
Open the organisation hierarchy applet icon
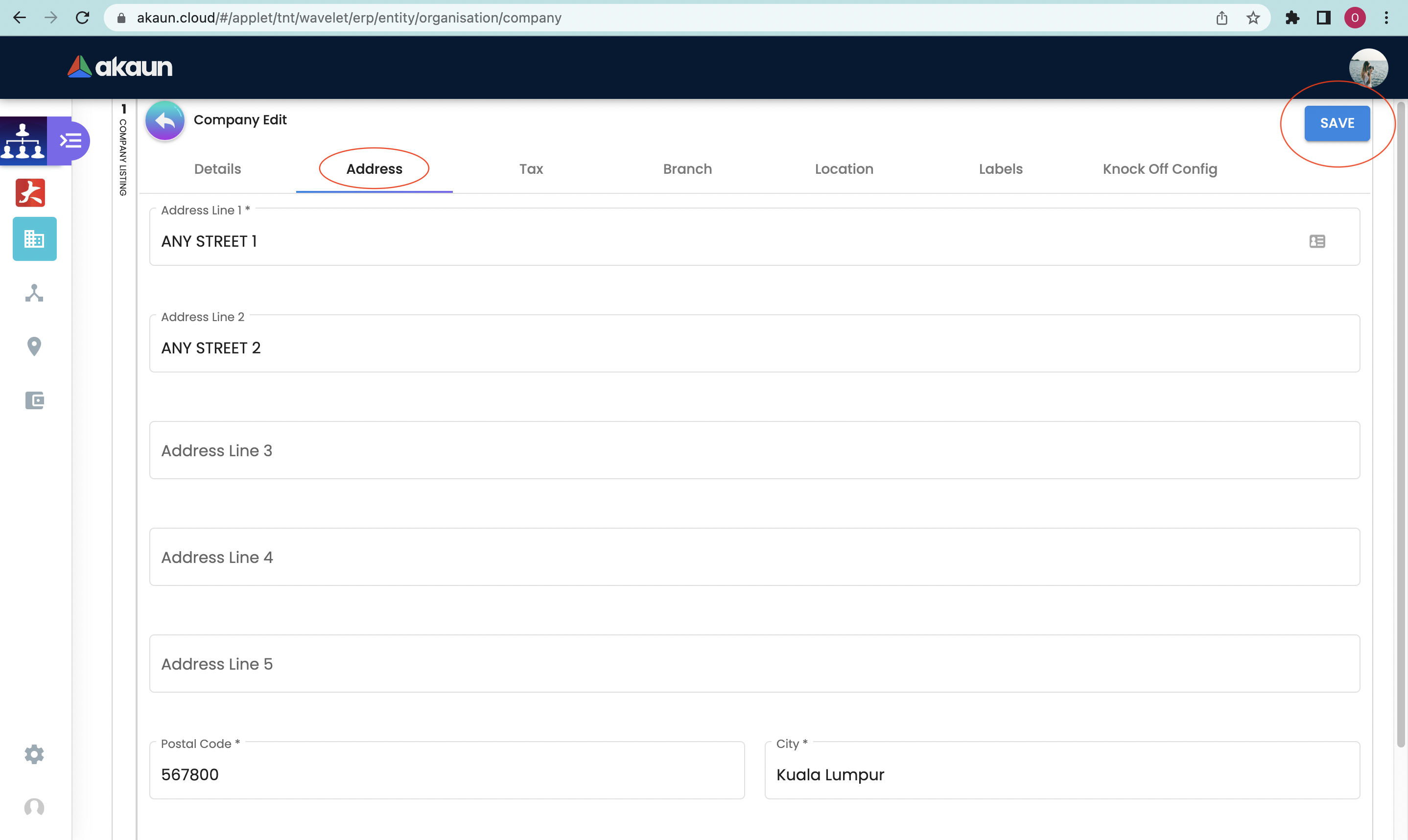pyautogui.click(x=23, y=140)
